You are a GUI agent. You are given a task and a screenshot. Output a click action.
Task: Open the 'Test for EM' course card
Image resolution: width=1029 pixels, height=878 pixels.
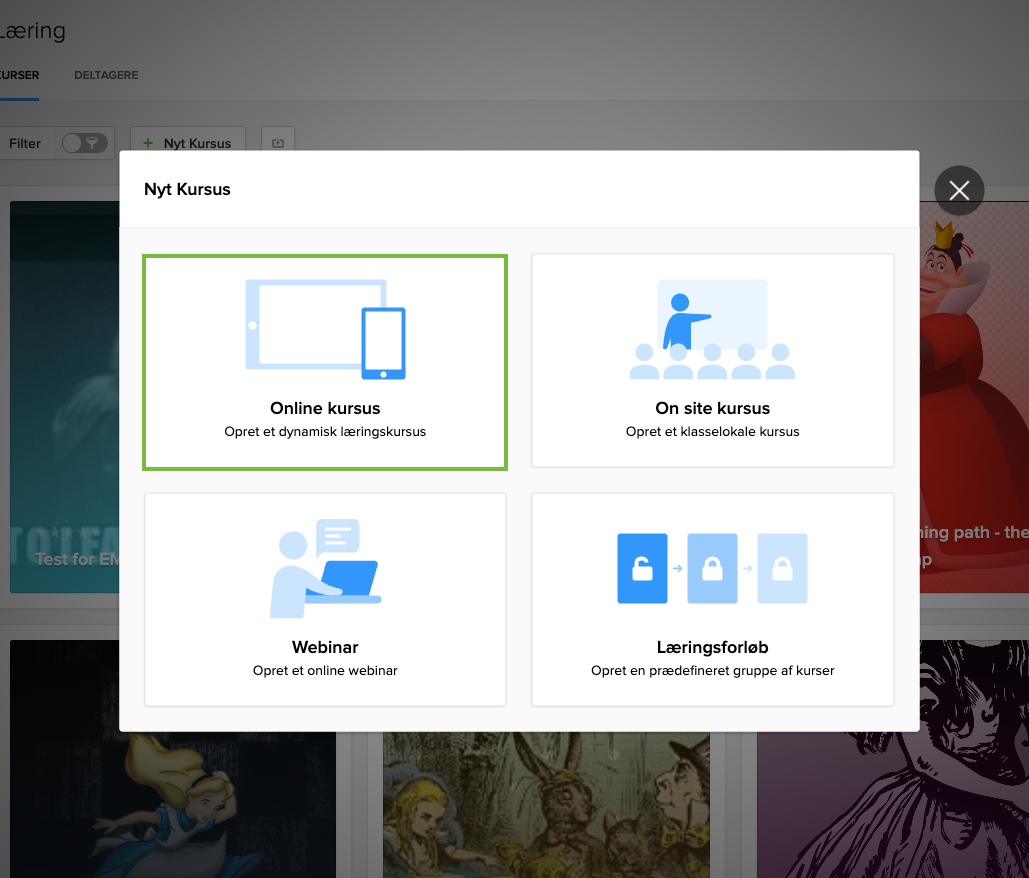(x=65, y=400)
